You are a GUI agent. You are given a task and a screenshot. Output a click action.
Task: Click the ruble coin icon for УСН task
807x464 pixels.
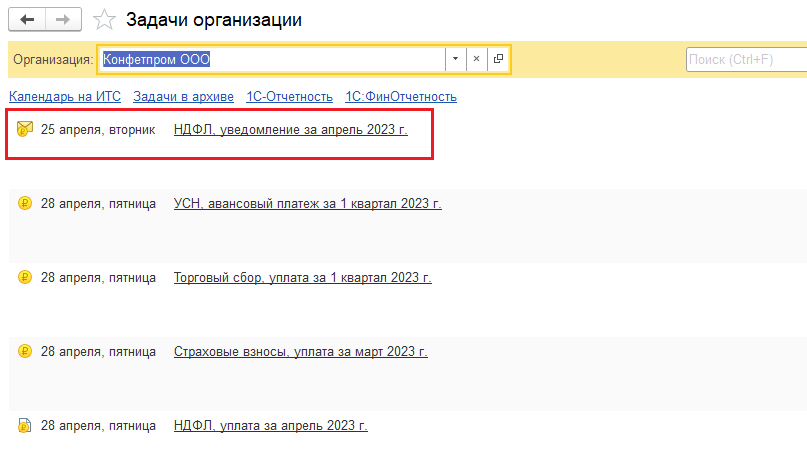pyautogui.click(x=25, y=203)
